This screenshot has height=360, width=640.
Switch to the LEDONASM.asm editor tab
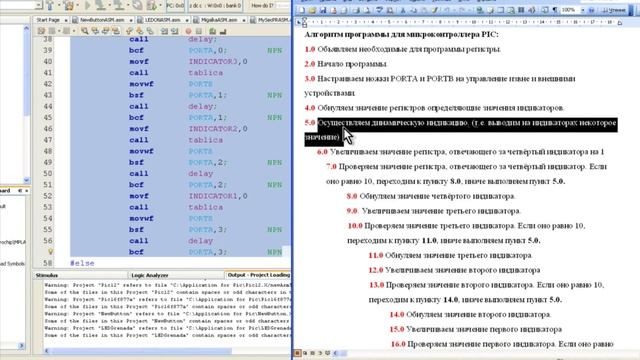point(163,20)
